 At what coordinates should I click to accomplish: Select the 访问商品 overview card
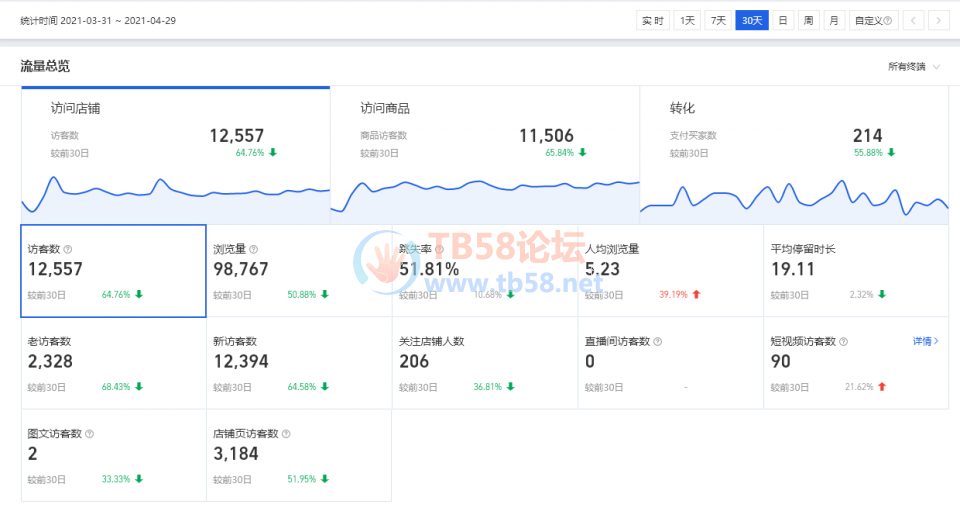pos(484,150)
